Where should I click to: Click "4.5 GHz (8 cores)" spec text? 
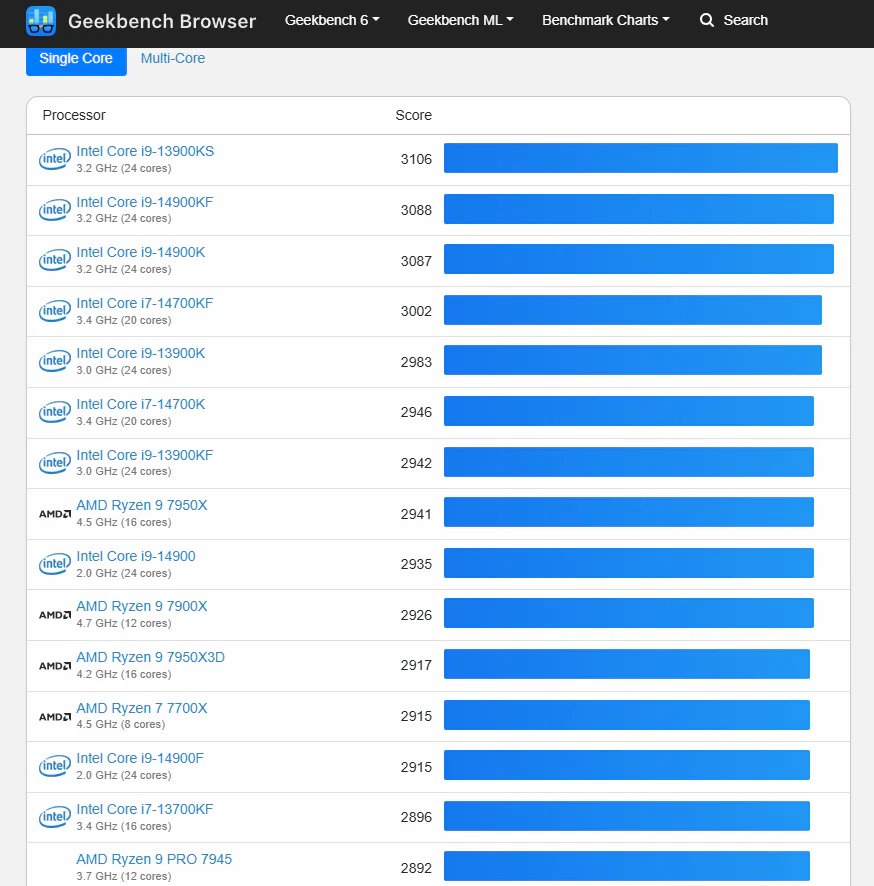click(x=121, y=724)
